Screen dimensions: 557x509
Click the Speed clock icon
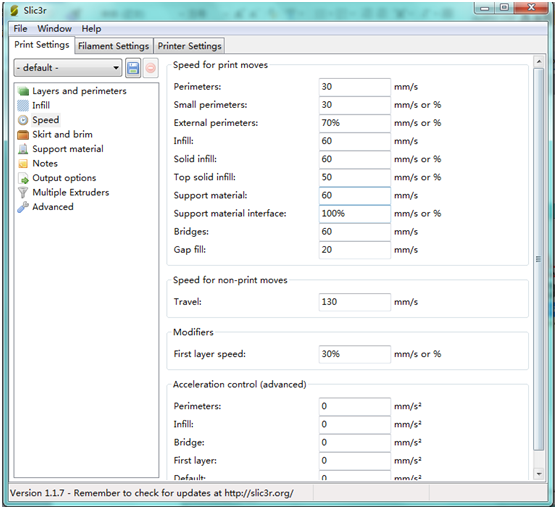pyautogui.click(x=23, y=120)
